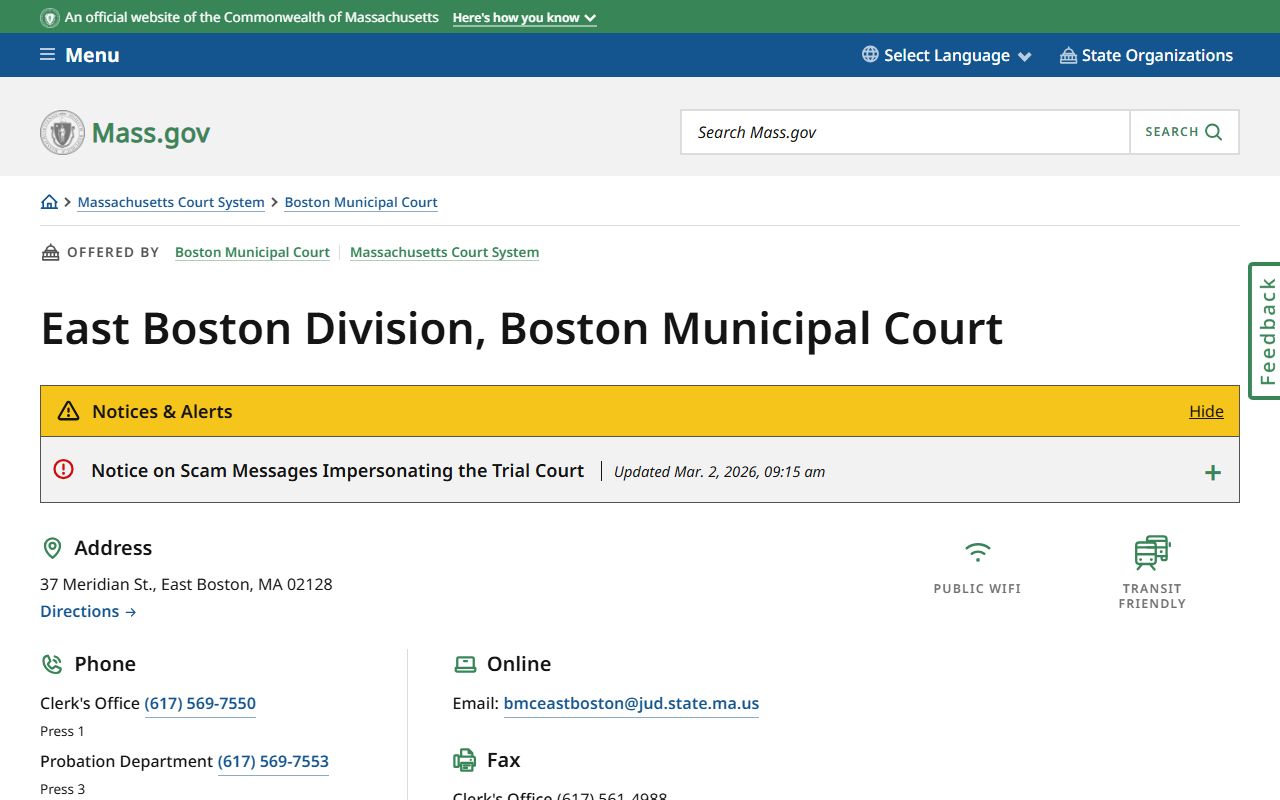Screen dimensions: 1280x800
Task: Open the Feedback side tab
Action: (x=1265, y=331)
